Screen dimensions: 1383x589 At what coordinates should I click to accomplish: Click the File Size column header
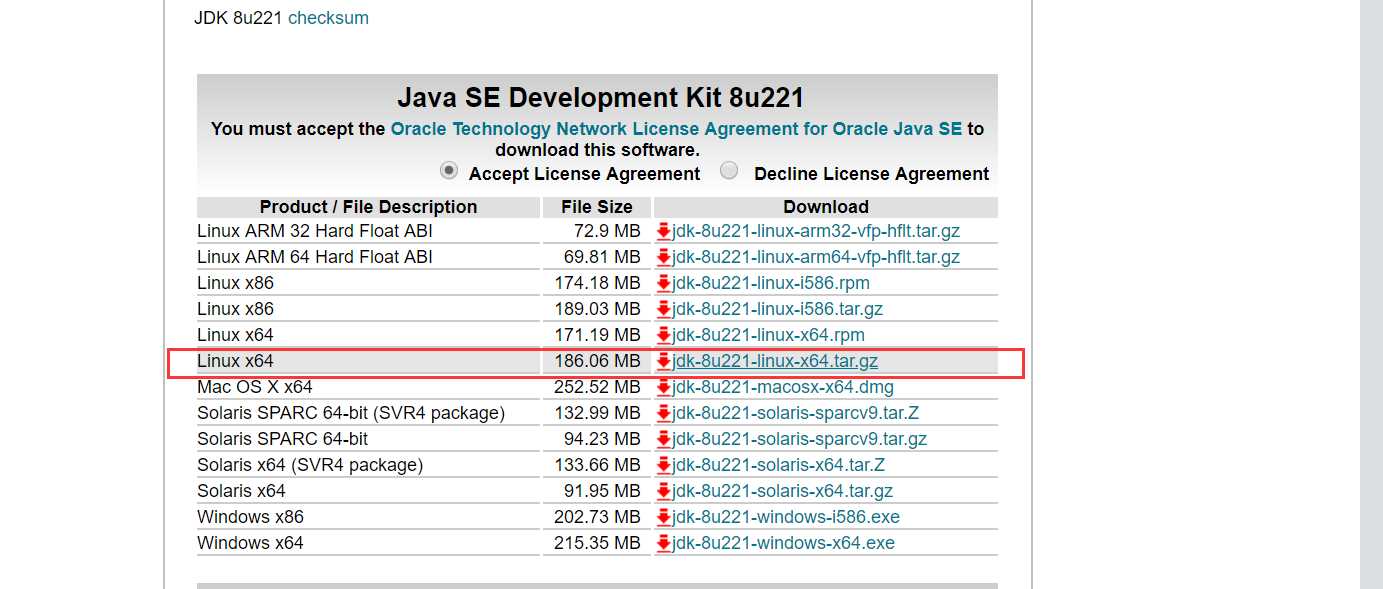coord(597,207)
